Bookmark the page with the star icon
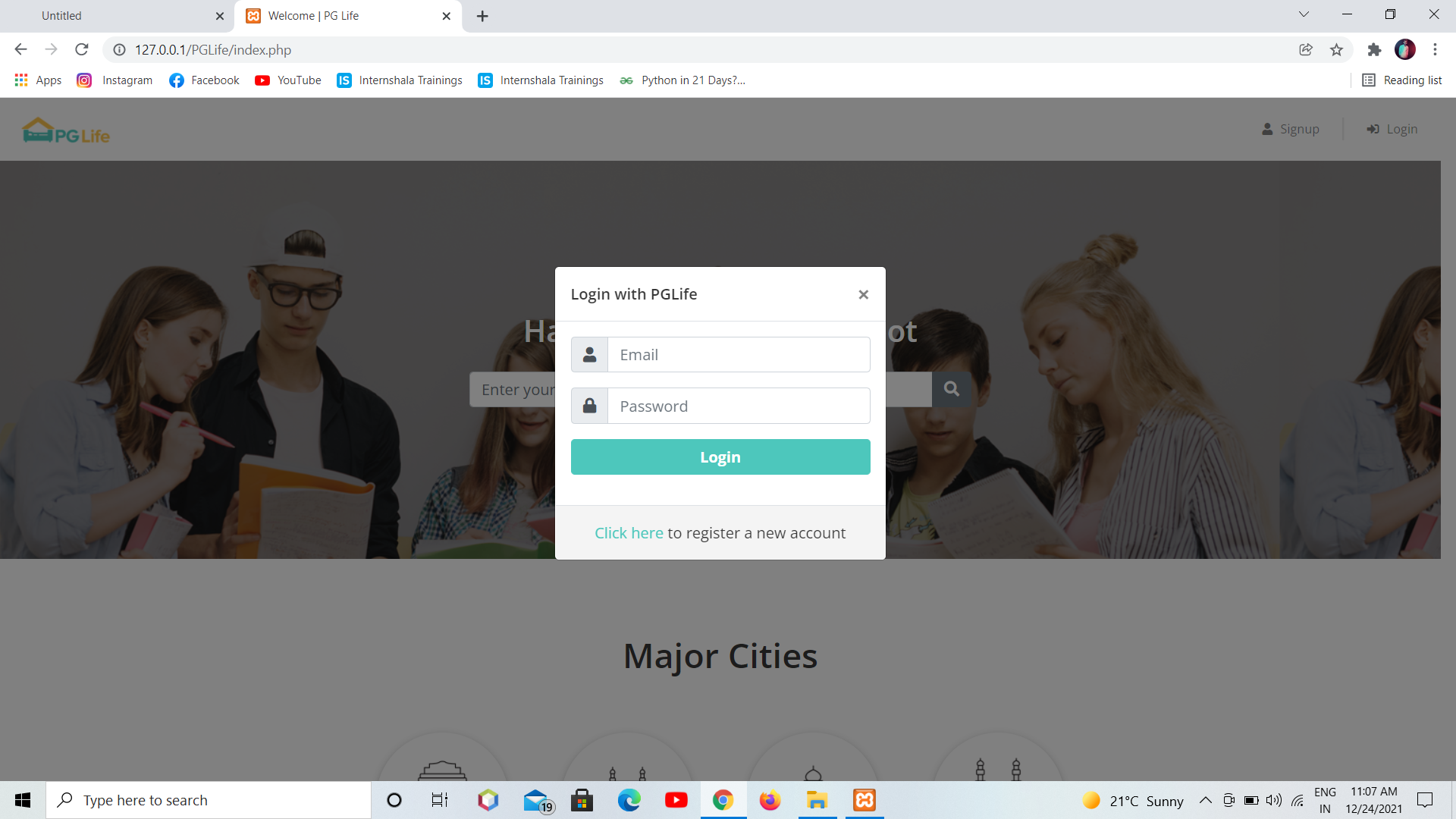Viewport: 1456px width, 819px height. pyautogui.click(x=1337, y=49)
